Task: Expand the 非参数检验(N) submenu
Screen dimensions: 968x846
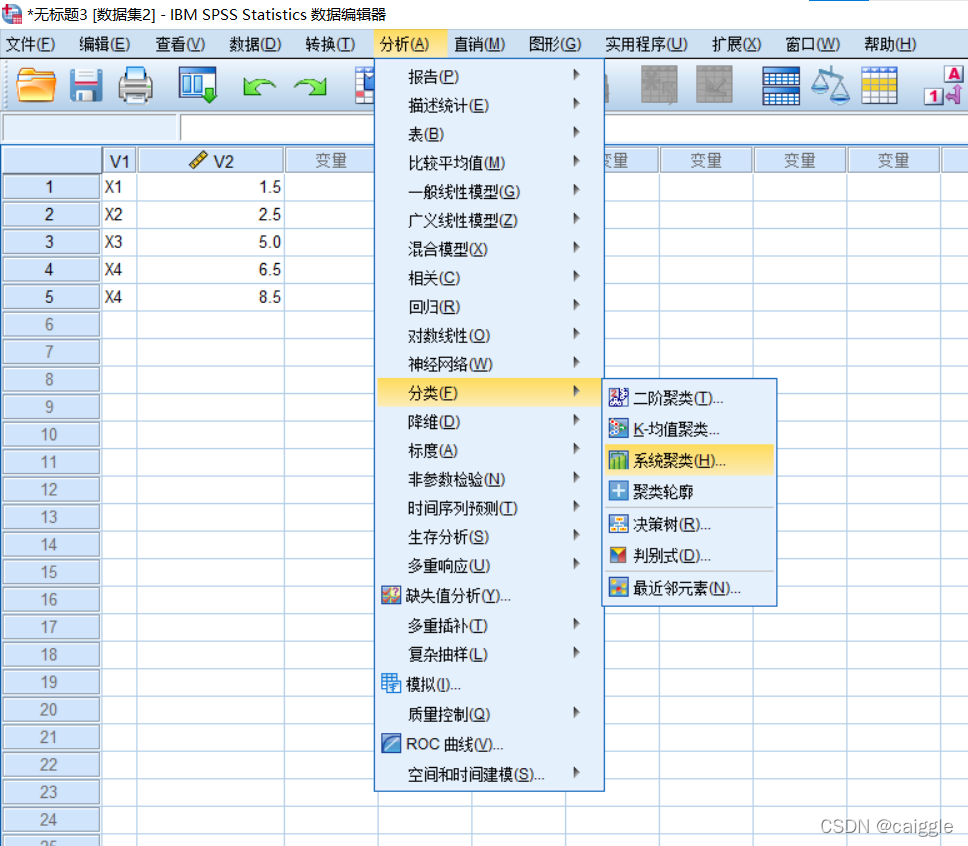Action: (x=489, y=479)
